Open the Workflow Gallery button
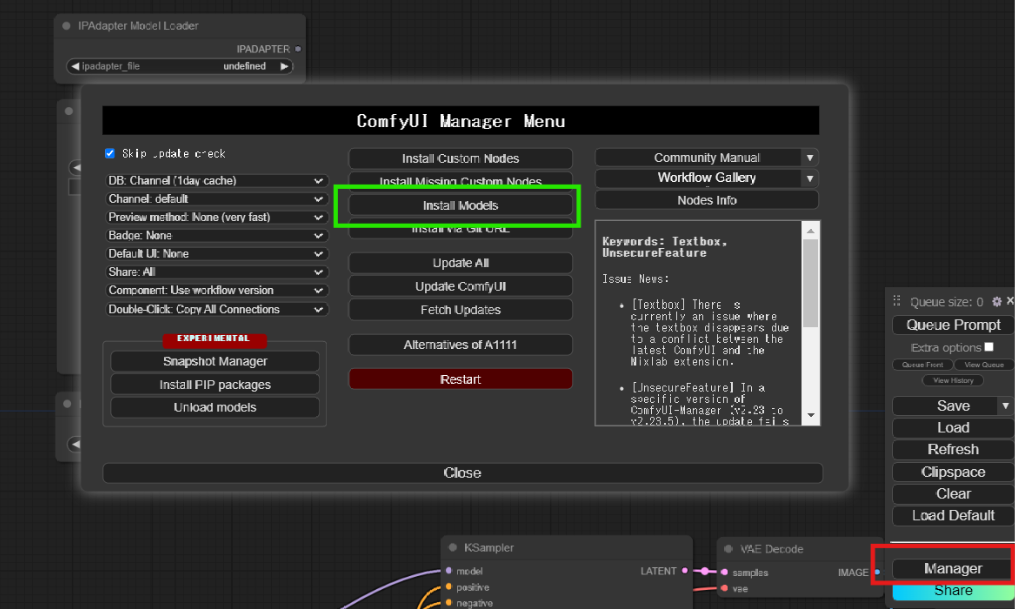 click(698, 178)
